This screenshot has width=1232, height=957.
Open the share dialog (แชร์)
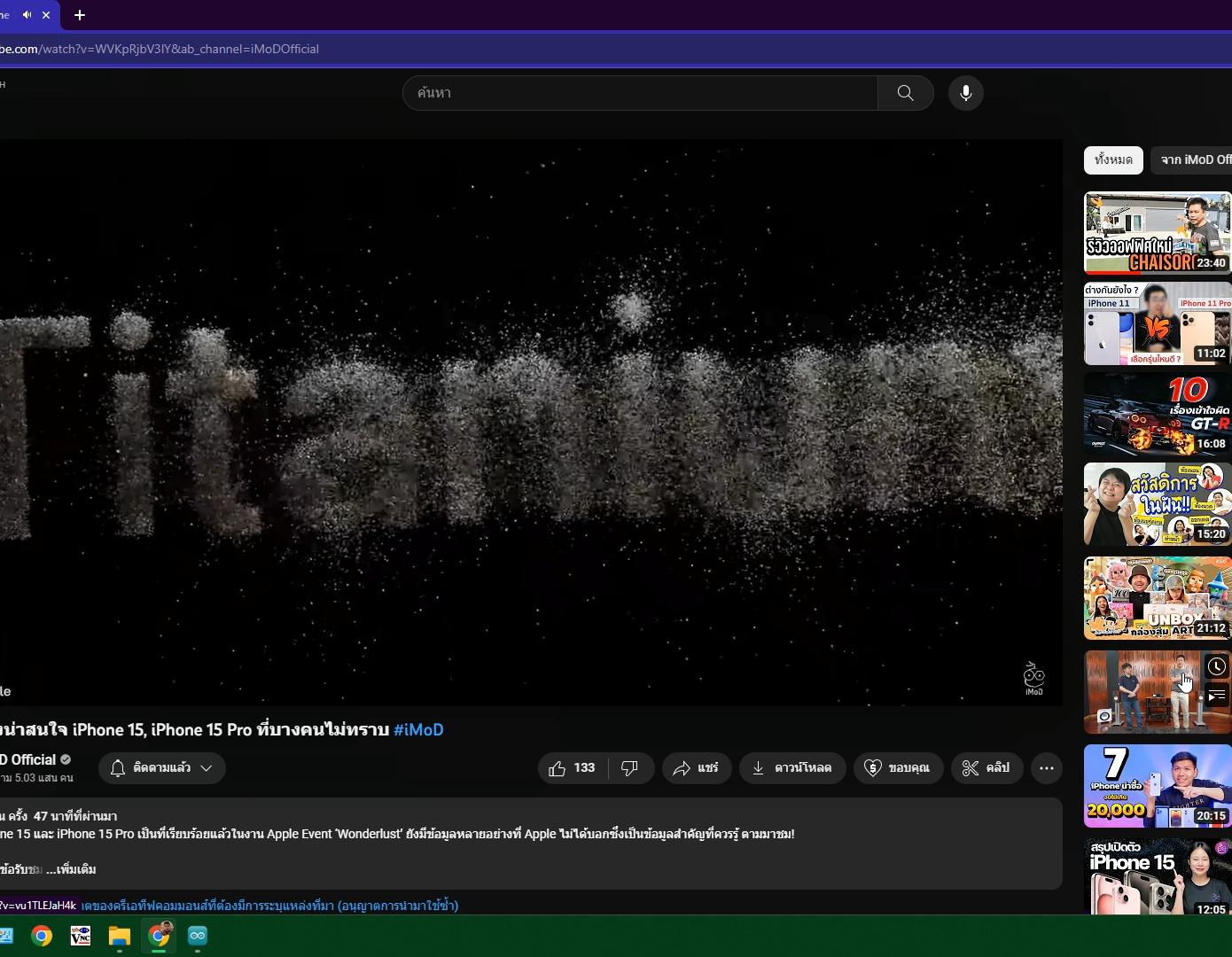[x=697, y=768]
